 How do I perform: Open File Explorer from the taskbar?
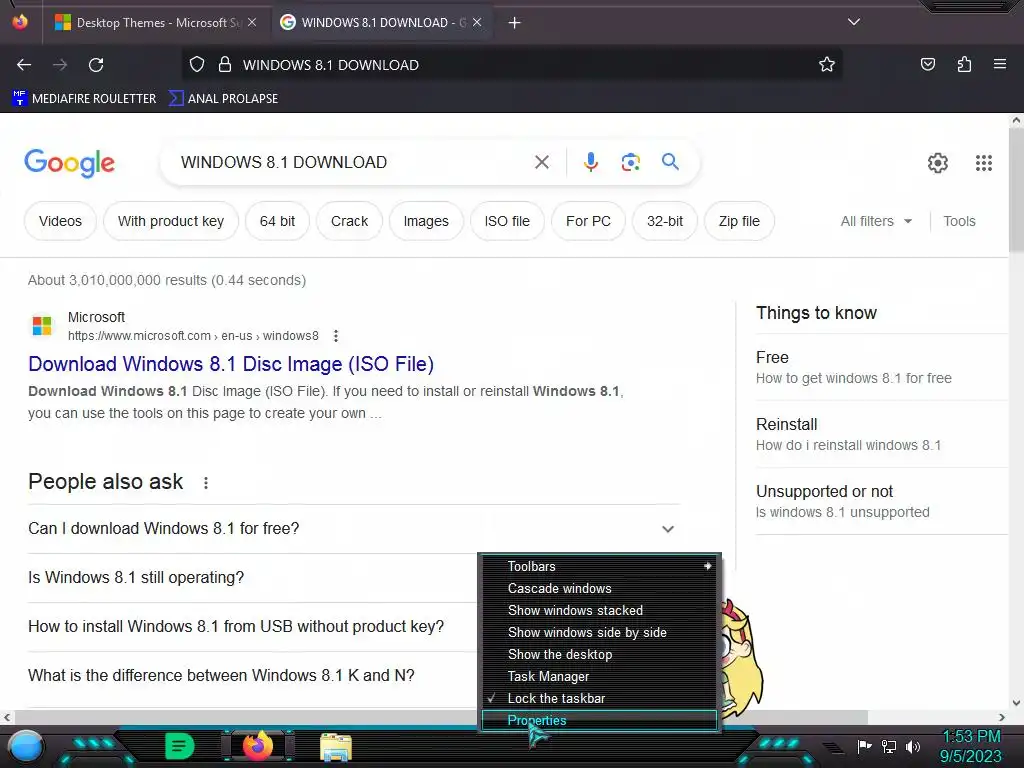336,747
